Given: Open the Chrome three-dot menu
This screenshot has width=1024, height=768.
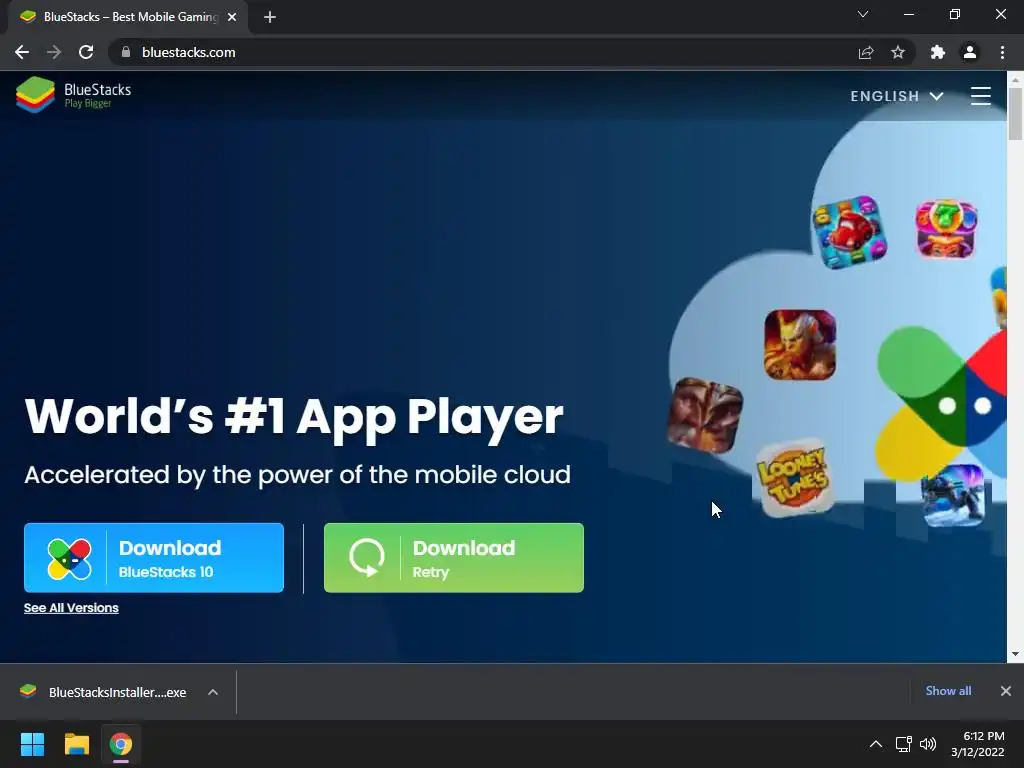Looking at the screenshot, I should coord(1002,52).
